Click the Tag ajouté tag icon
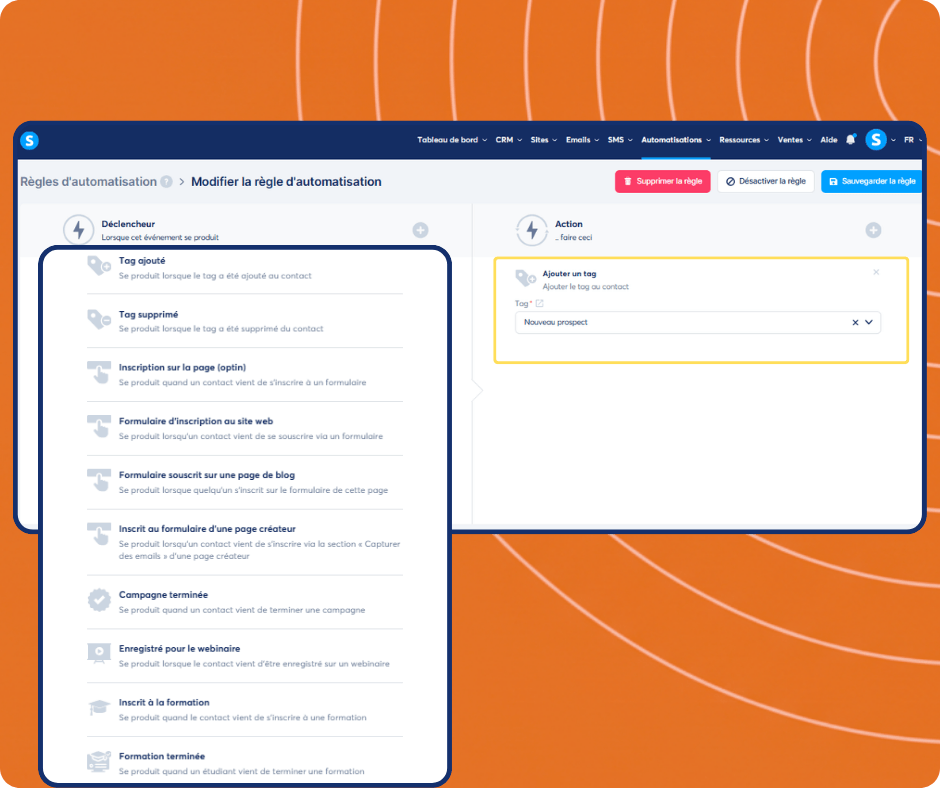 pos(99,266)
